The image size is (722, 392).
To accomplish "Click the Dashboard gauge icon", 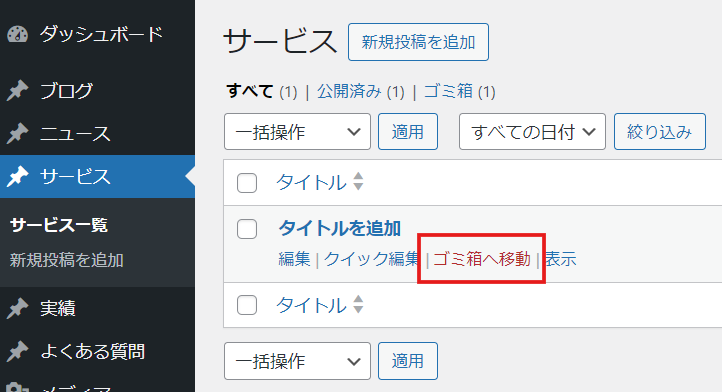I will (17, 35).
